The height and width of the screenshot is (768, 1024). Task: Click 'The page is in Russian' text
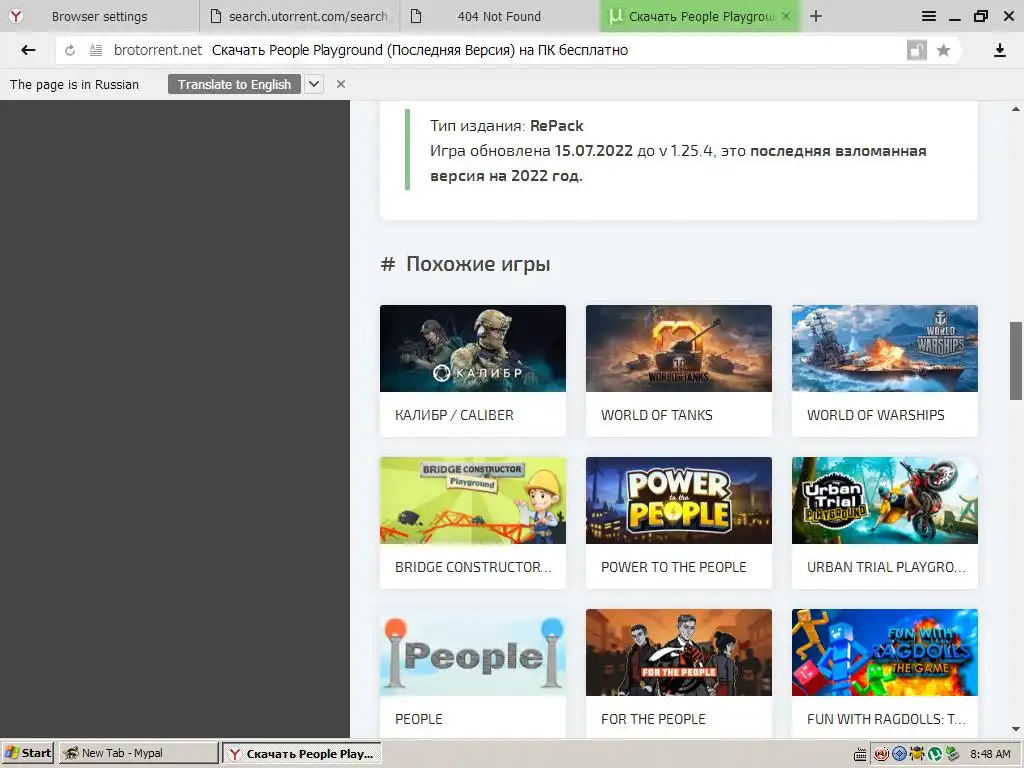tap(74, 85)
